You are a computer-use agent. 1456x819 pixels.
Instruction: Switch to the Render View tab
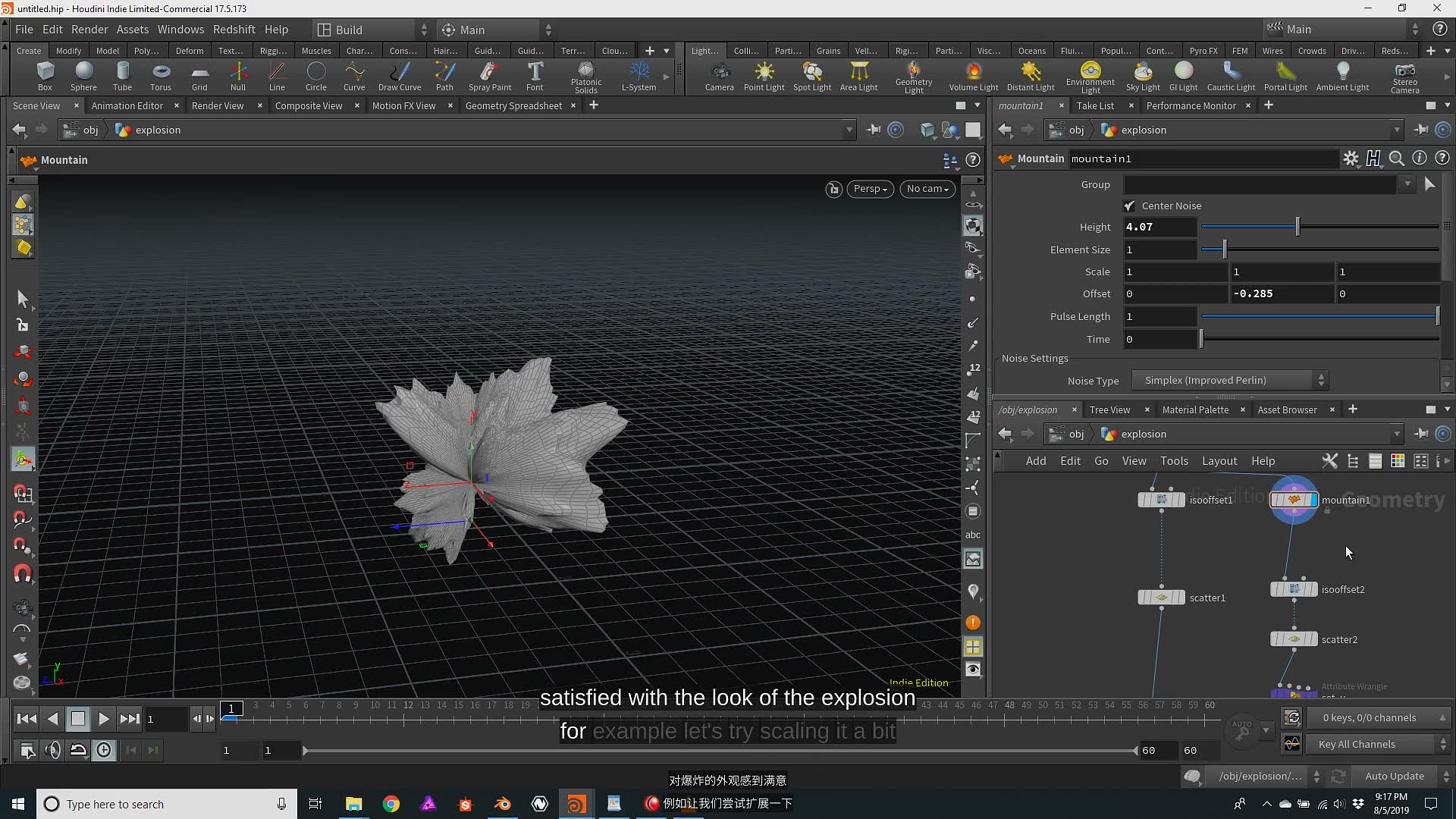(218, 105)
